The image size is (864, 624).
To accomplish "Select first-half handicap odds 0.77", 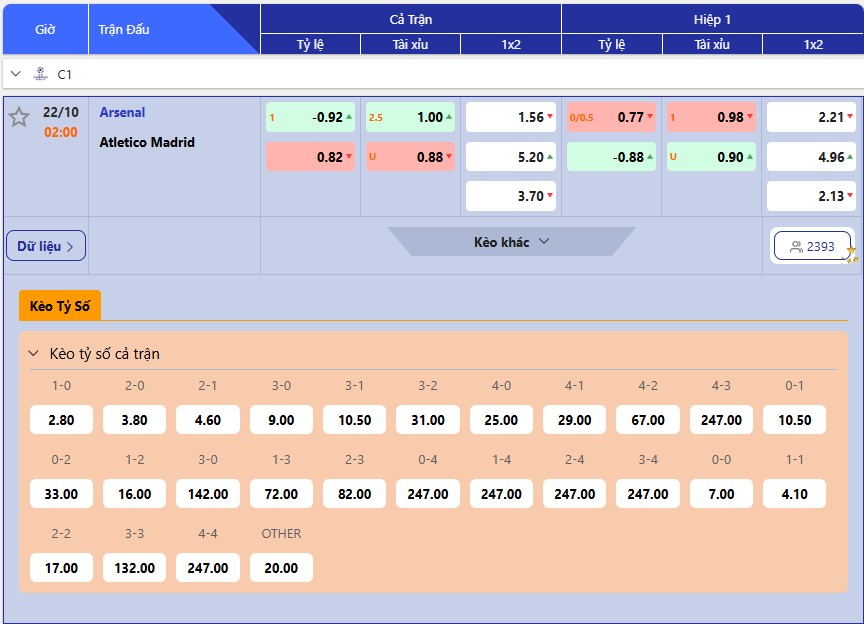I will pyautogui.click(x=611, y=117).
